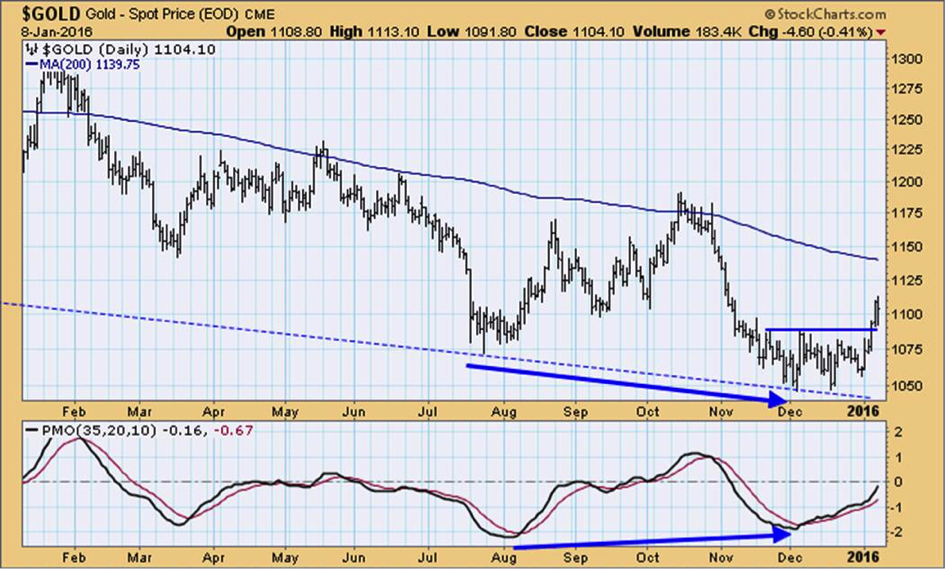The width and height of the screenshot is (945, 569).
Task: Click the 2 label on the PMO axis
Action: coord(899,432)
